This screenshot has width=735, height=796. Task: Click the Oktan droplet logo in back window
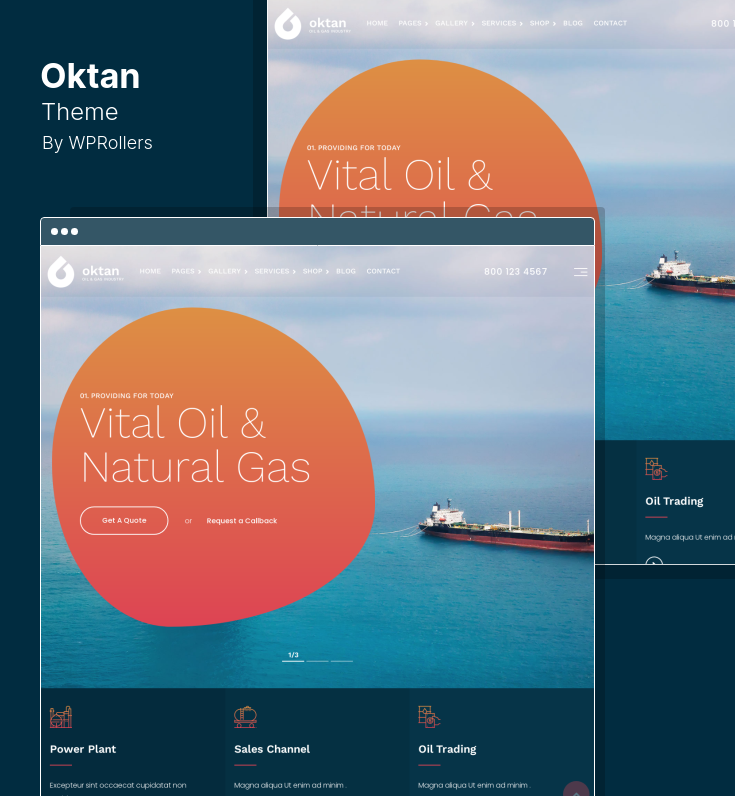click(x=288, y=24)
